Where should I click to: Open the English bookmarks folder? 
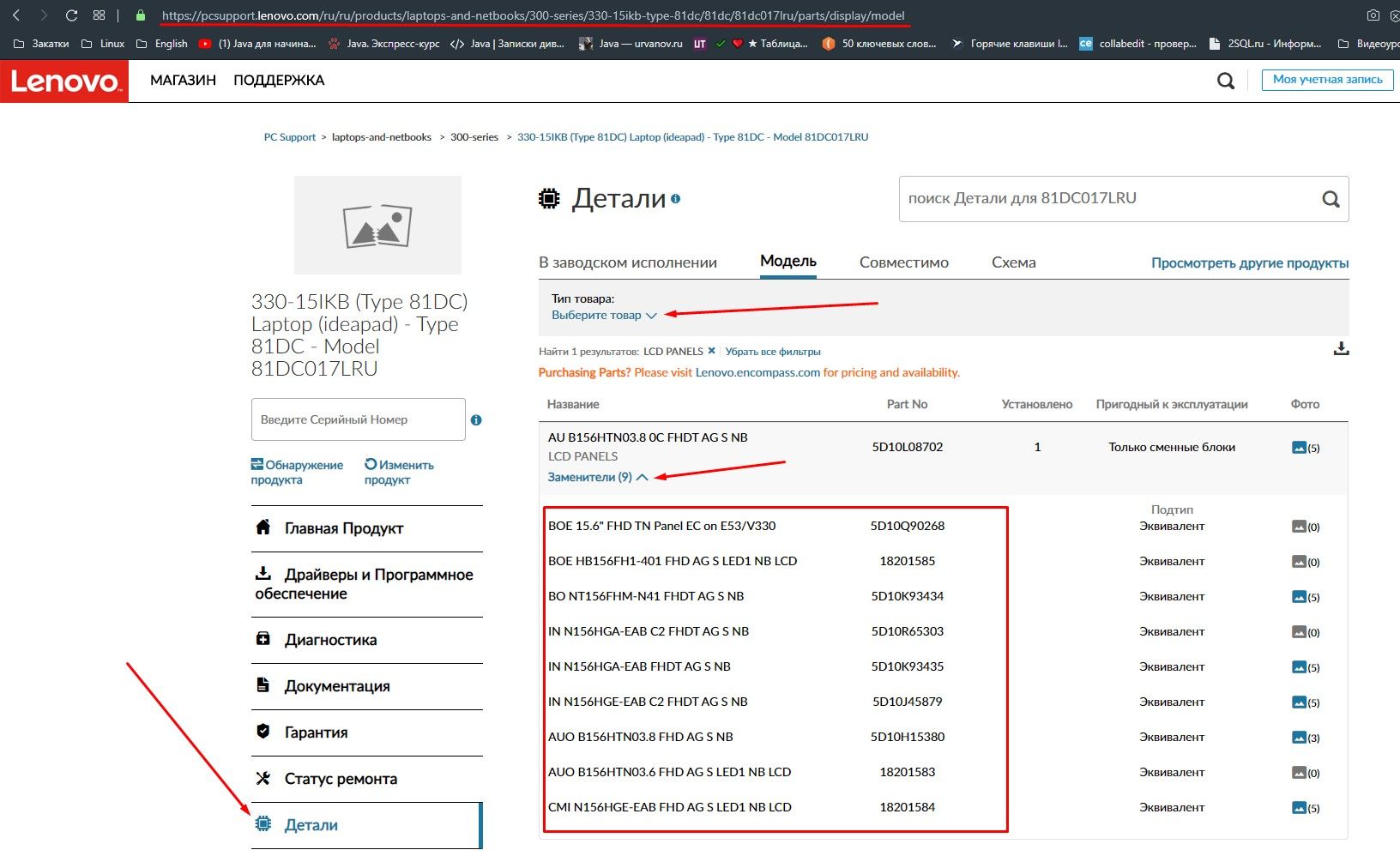(x=162, y=44)
